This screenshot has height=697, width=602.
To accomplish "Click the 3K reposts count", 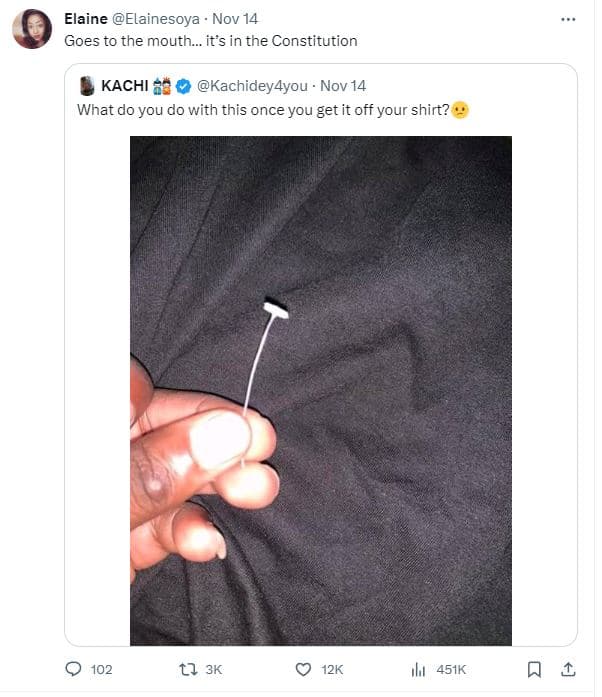I will click(x=213, y=669).
